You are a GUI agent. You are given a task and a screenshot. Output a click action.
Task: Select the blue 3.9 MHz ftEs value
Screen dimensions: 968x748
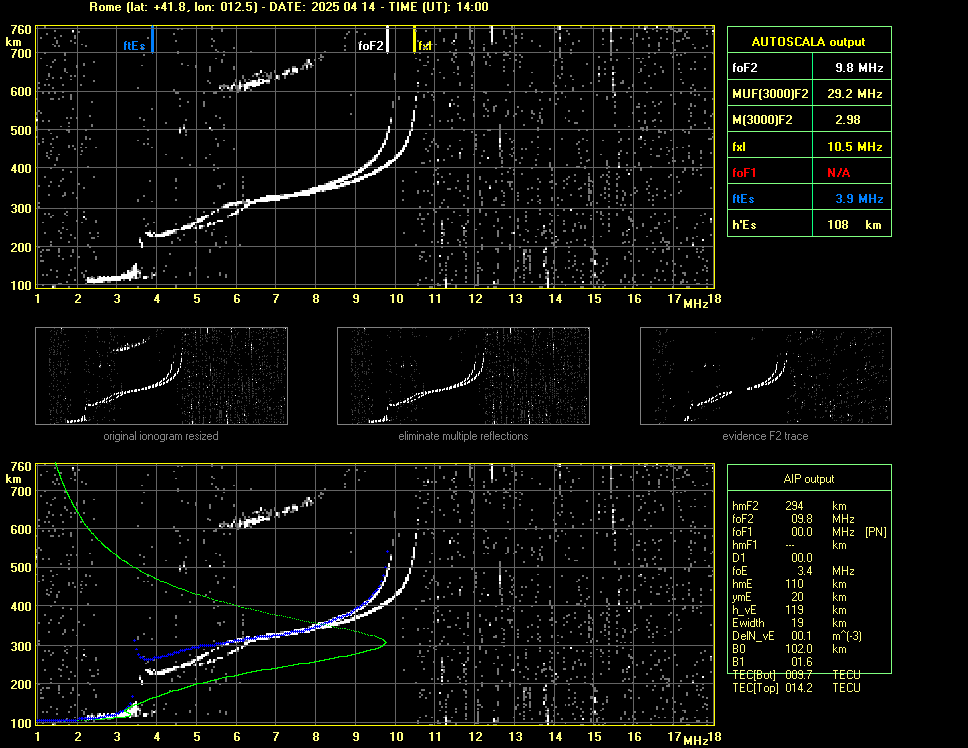[859, 199]
